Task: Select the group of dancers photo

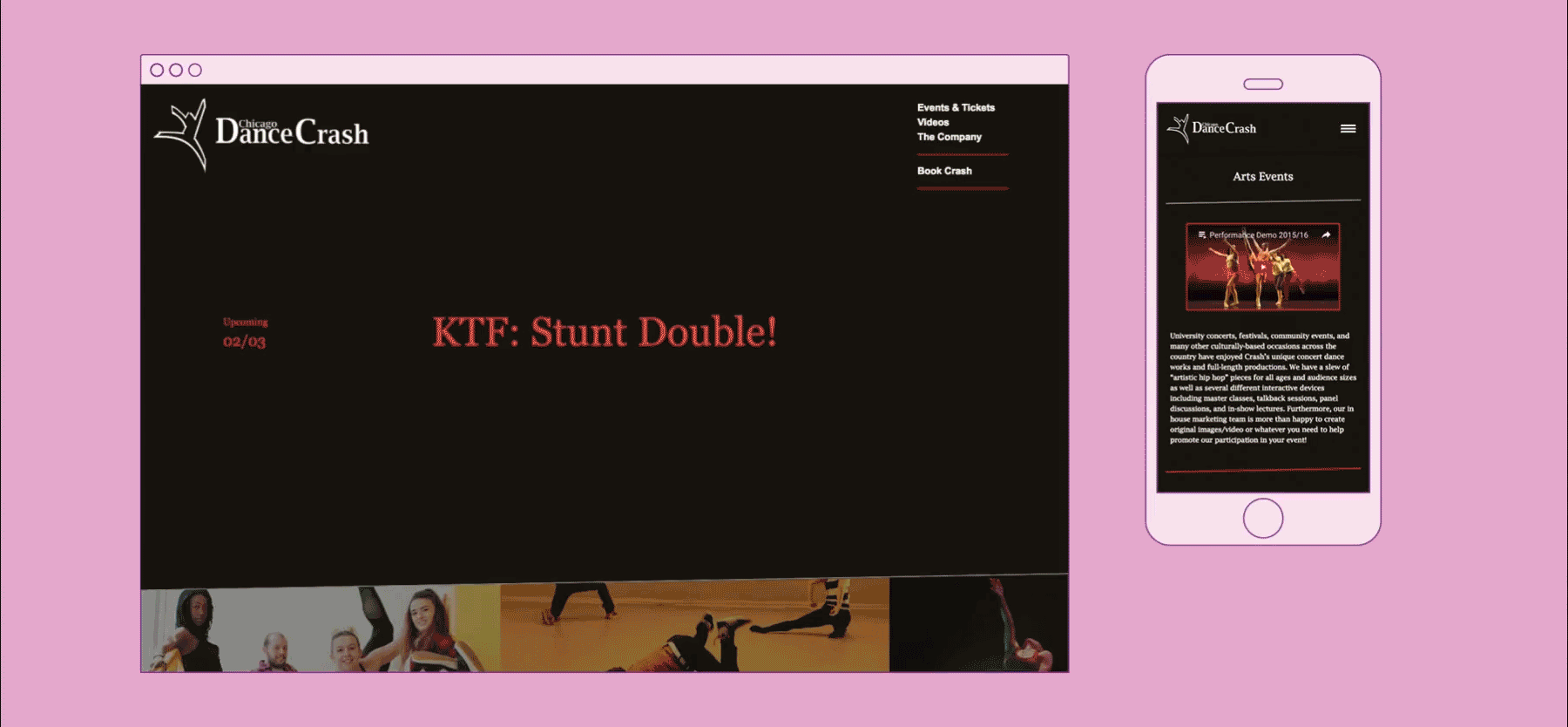Action: (320, 628)
